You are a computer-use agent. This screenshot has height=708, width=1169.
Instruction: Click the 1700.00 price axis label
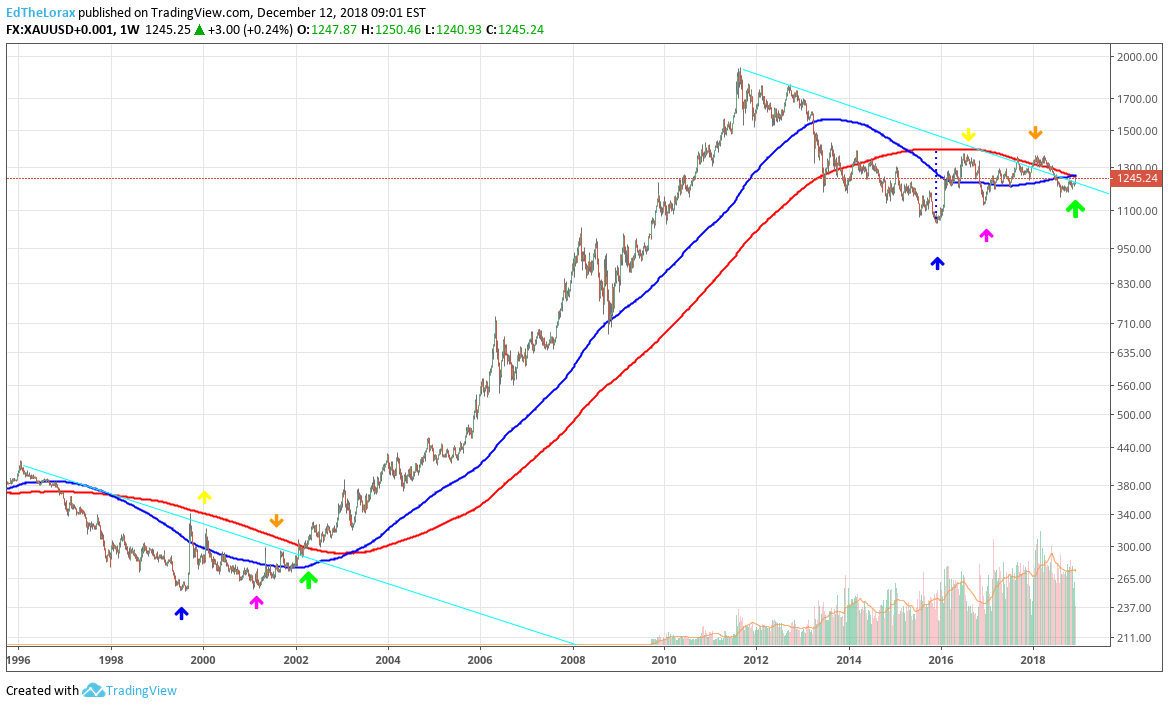coord(1137,99)
